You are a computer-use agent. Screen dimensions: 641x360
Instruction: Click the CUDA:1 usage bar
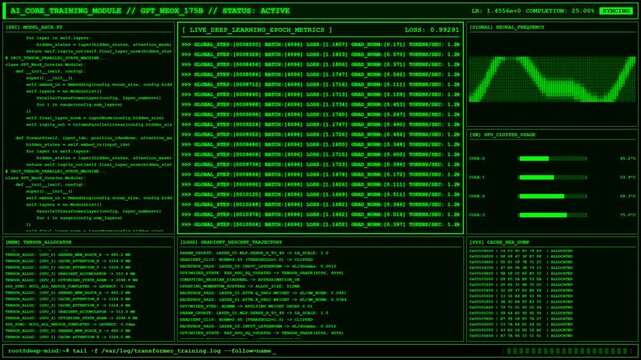(552, 177)
